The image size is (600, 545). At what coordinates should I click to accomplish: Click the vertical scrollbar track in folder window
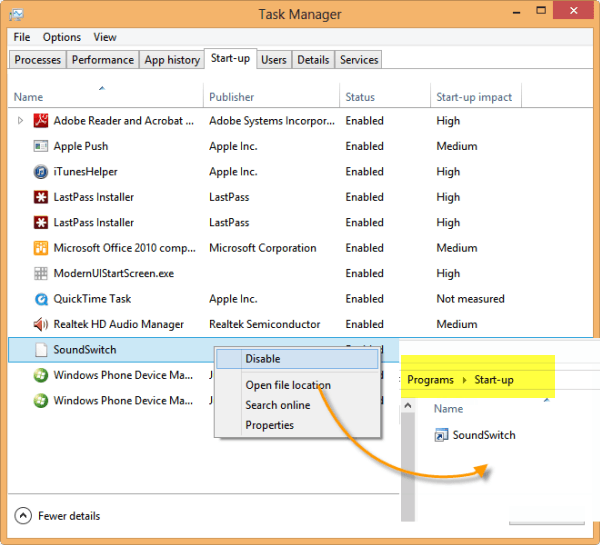click(x=408, y=467)
